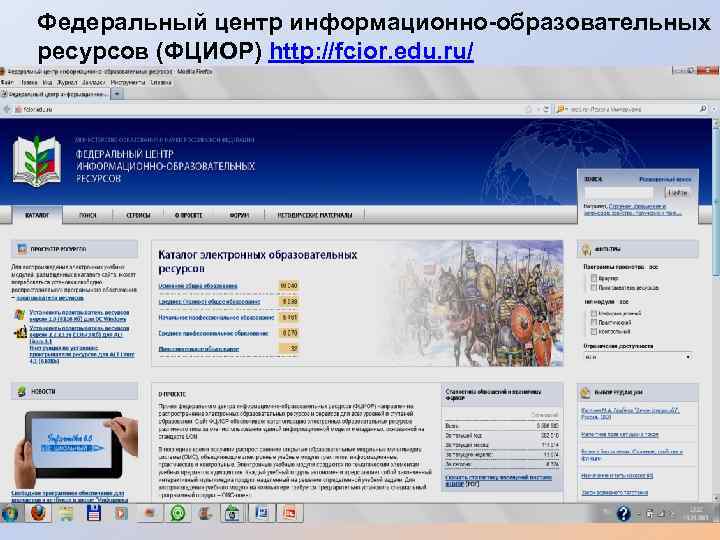Open the PowerPoint icon in the taskbar
The image size is (720, 540).
pos(289,513)
